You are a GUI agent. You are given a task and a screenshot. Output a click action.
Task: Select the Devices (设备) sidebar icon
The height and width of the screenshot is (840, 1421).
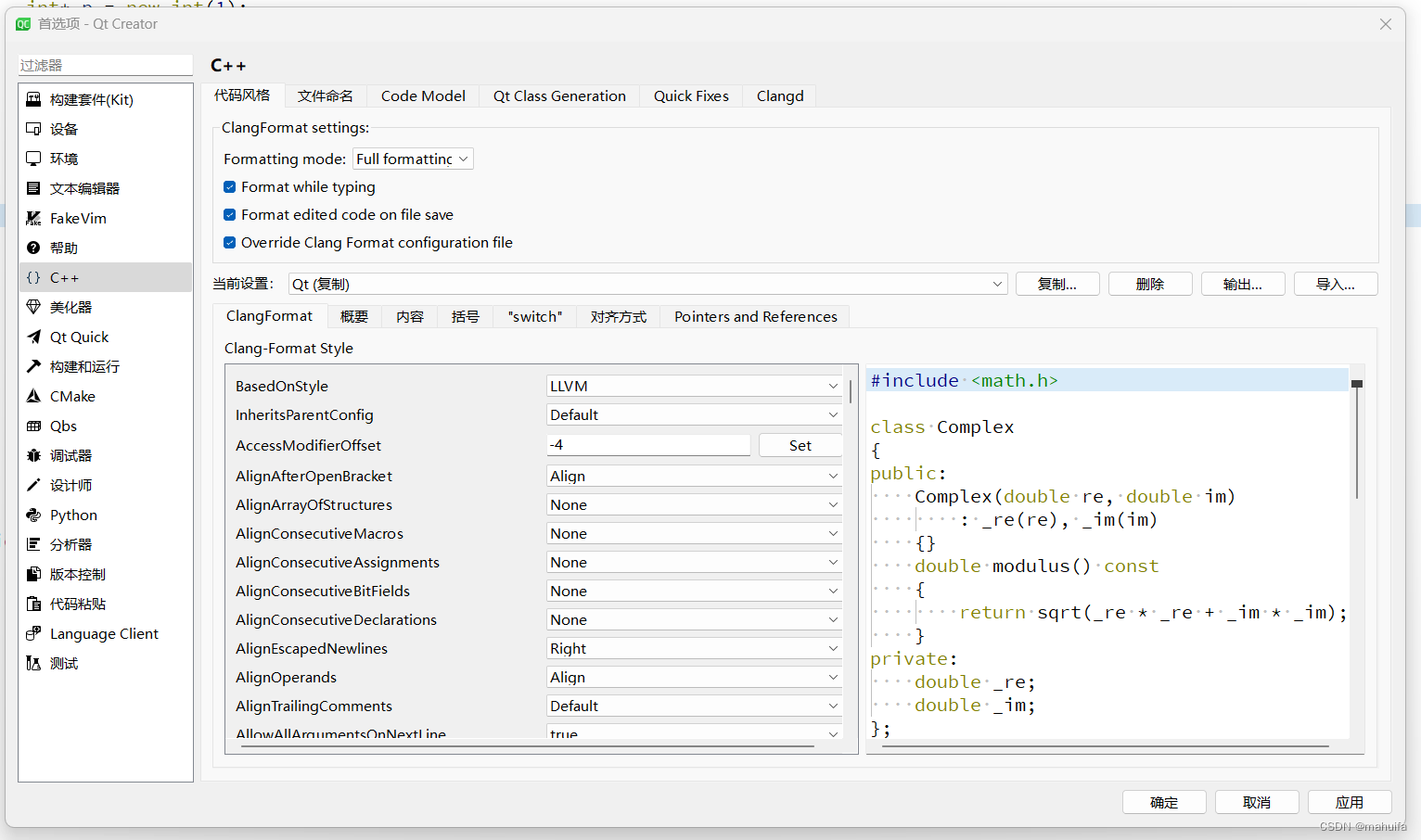(33, 129)
